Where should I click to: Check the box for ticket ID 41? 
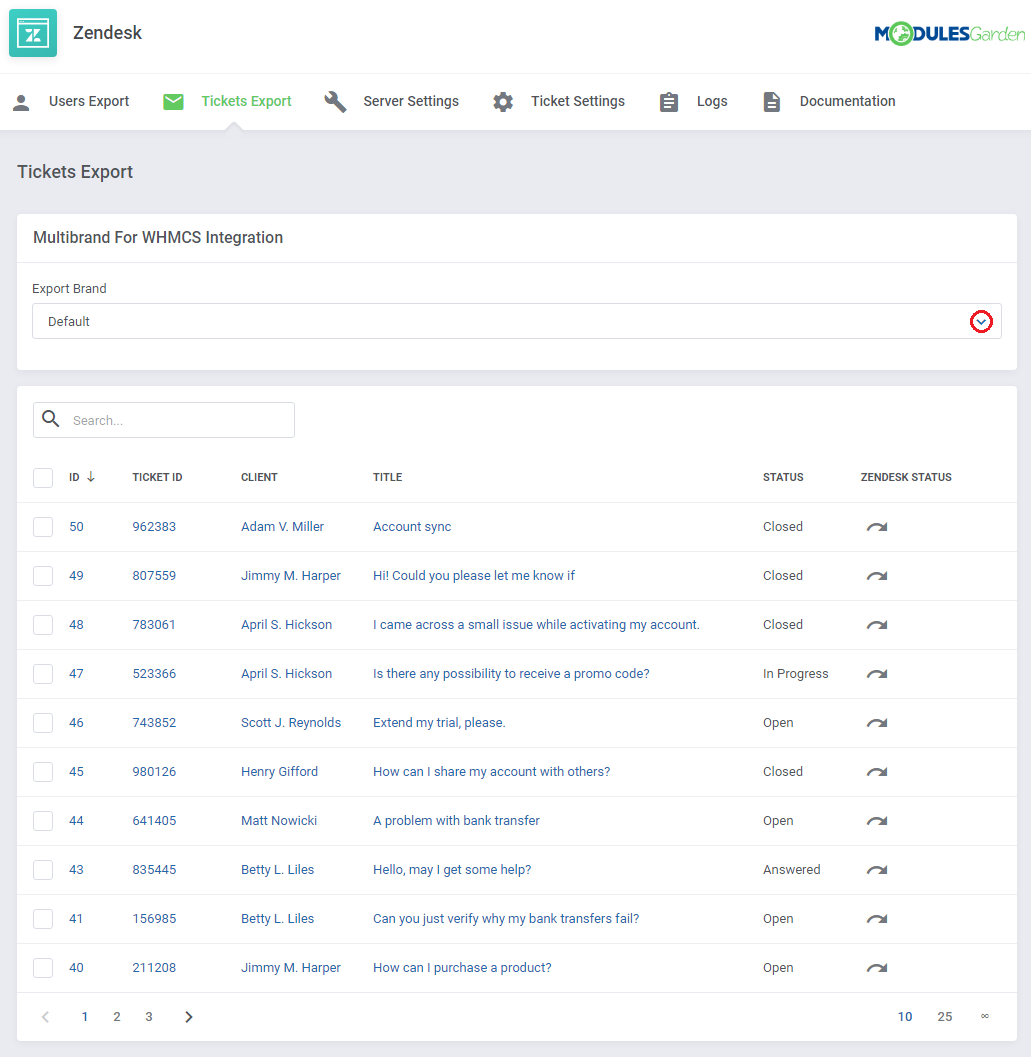(x=43, y=918)
